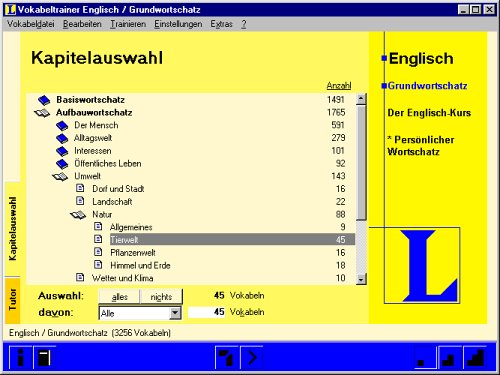This screenshot has width=500, height=375.
Task: Open the ? help menu
Action: [x=244, y=24]
